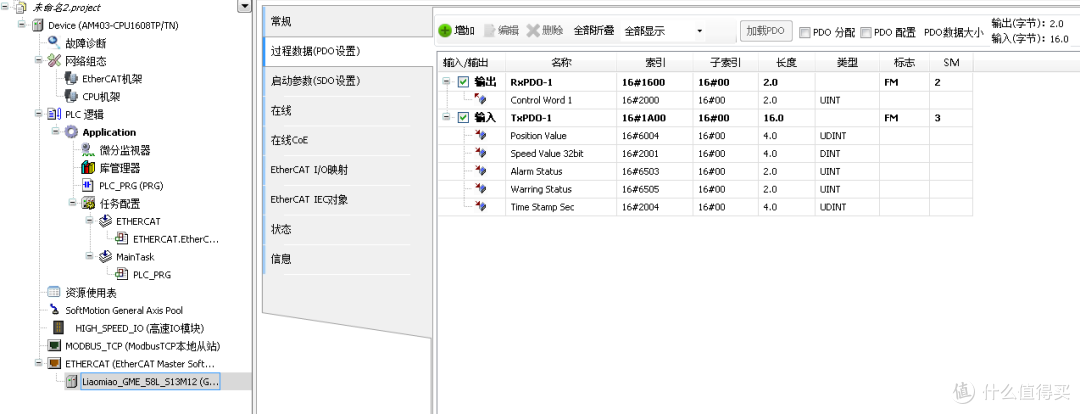Click the green Add PDO icon
The image size is (1080, 414).
coord(445,30)
